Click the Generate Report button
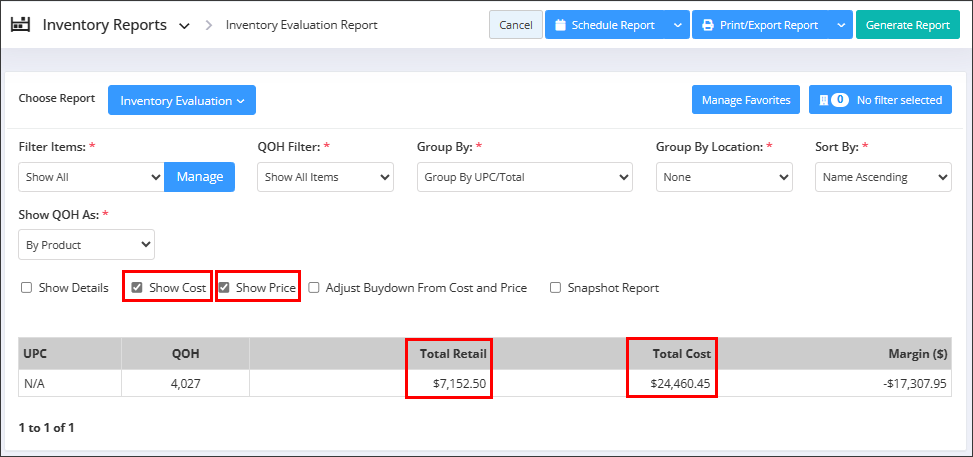 pyautogui.click(x=908, y=25)
